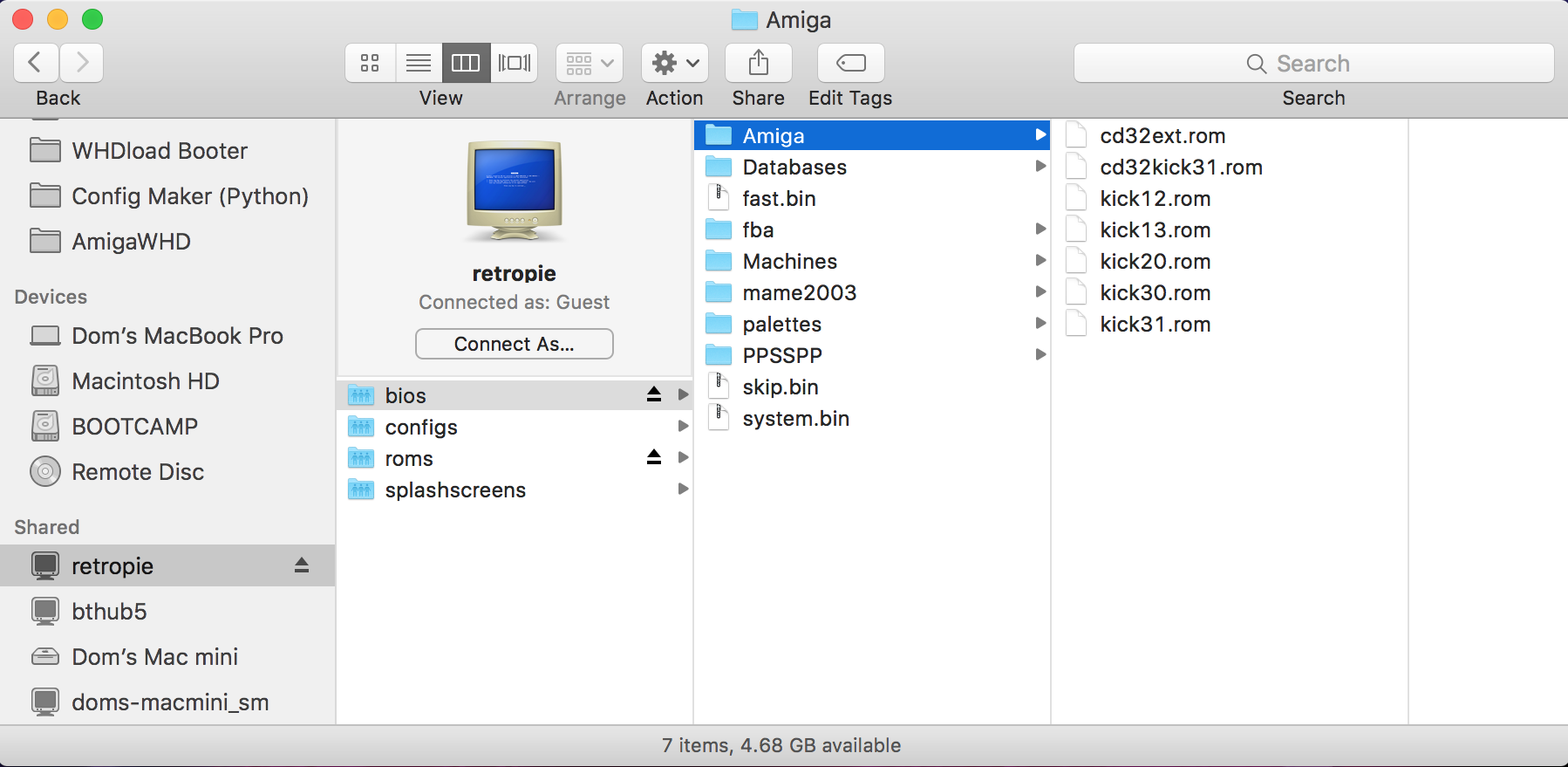Select the skip.bin file

tap(872, 387)
